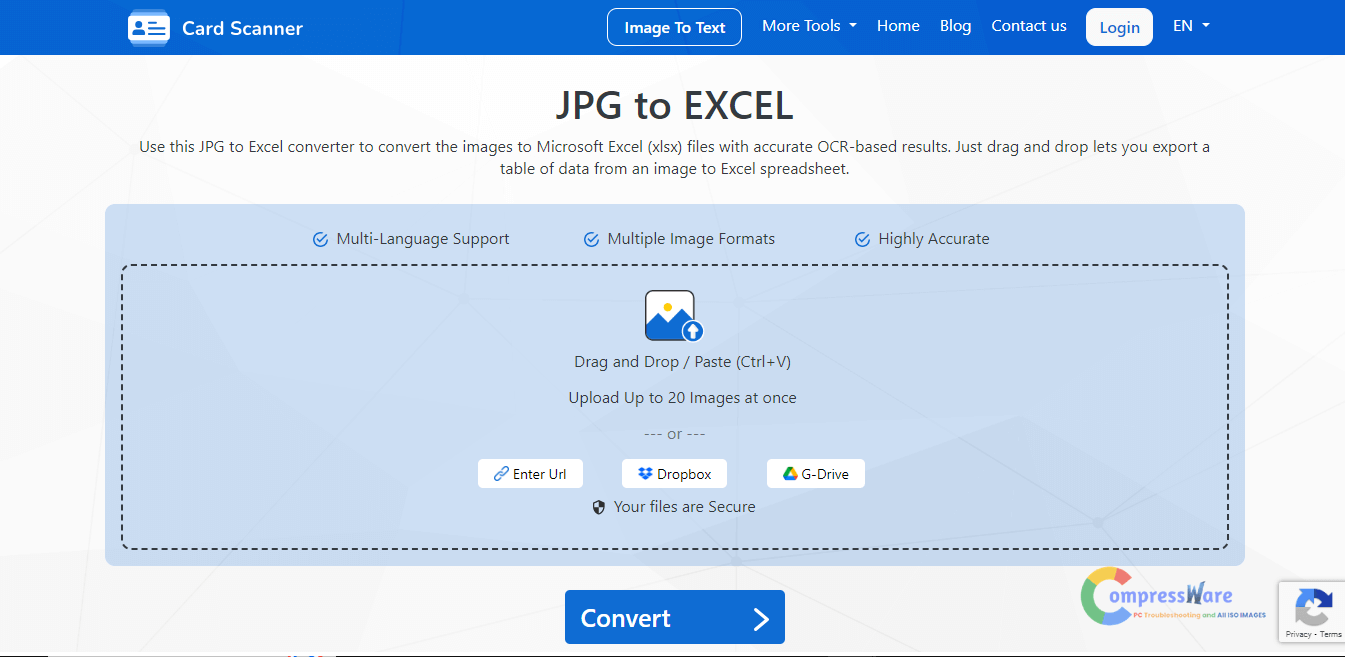Screen dimensions: 1345x657
Task: Choose the Enter Url upload option
Action: tap(530, 474)
